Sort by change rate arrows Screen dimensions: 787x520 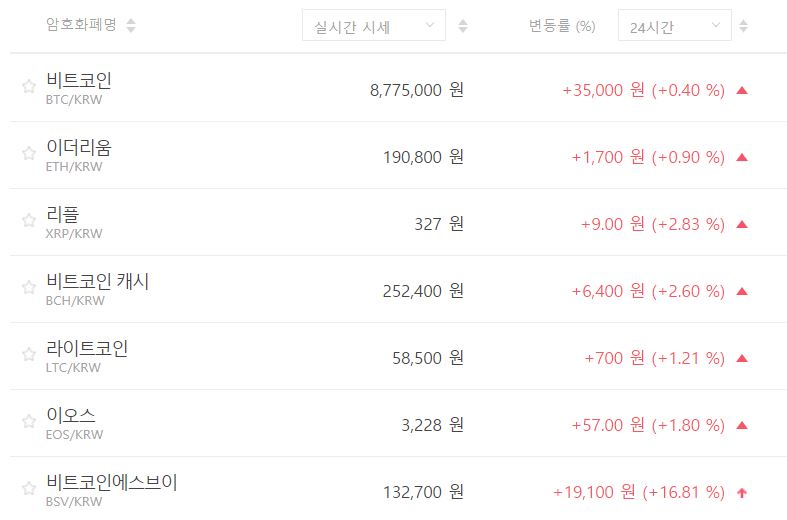point(743,26)
